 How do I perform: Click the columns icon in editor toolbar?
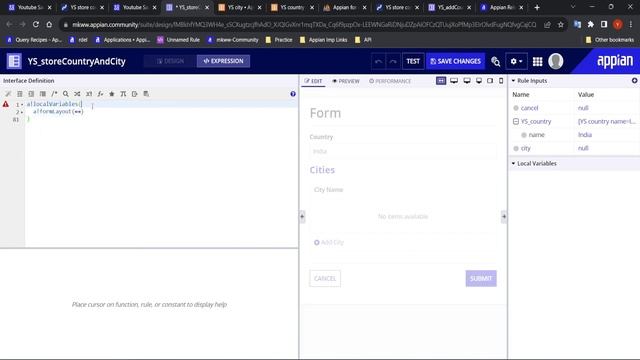pyautogui.click(x=42, y=94)
